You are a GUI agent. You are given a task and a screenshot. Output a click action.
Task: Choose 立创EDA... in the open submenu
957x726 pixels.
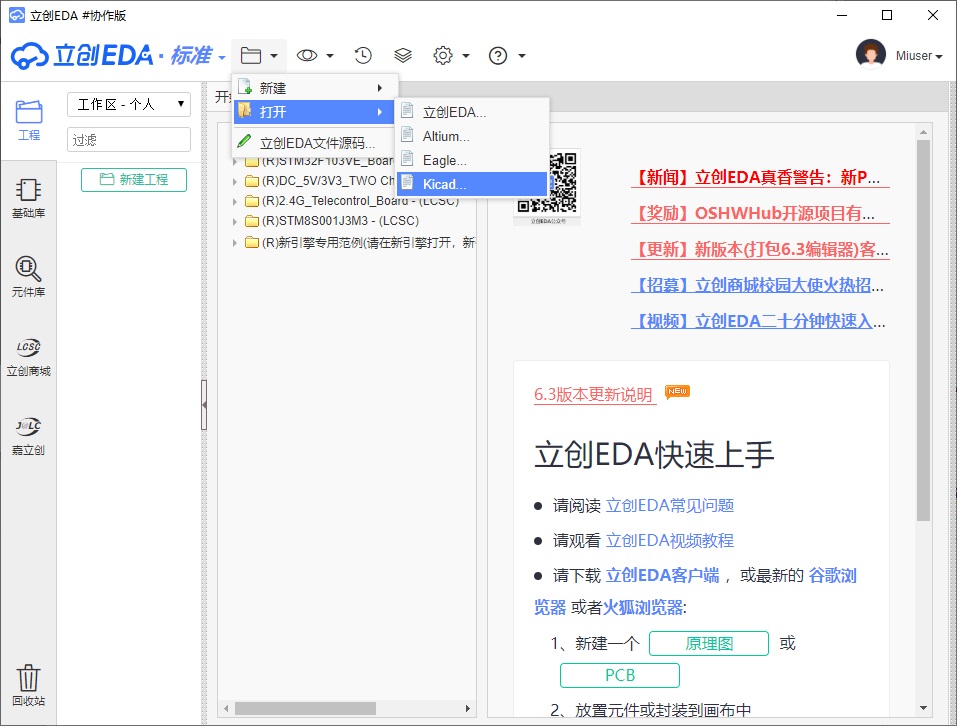tap(472, 112)
